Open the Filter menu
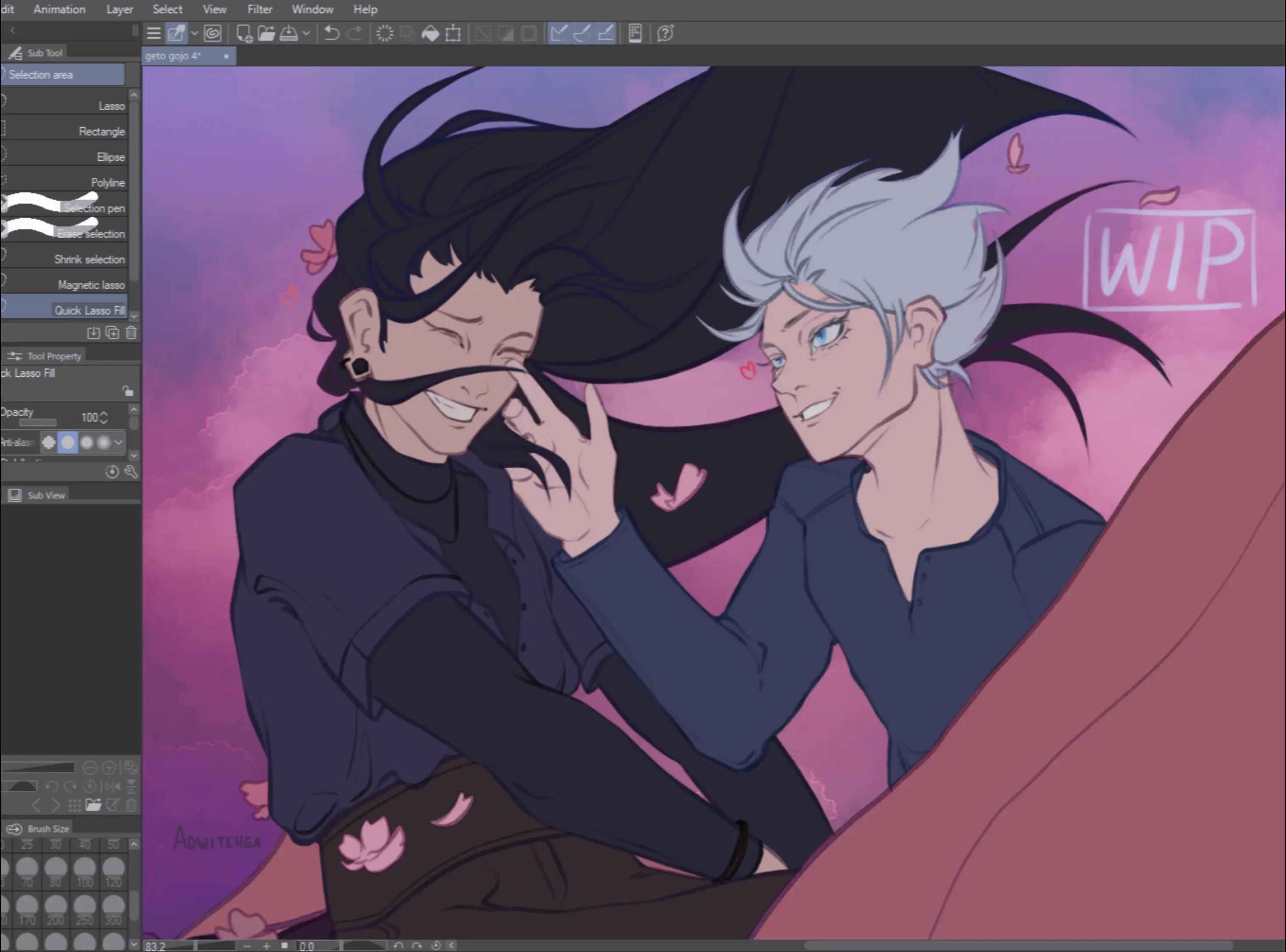The image size is (1286, 952). coord(260,9)
